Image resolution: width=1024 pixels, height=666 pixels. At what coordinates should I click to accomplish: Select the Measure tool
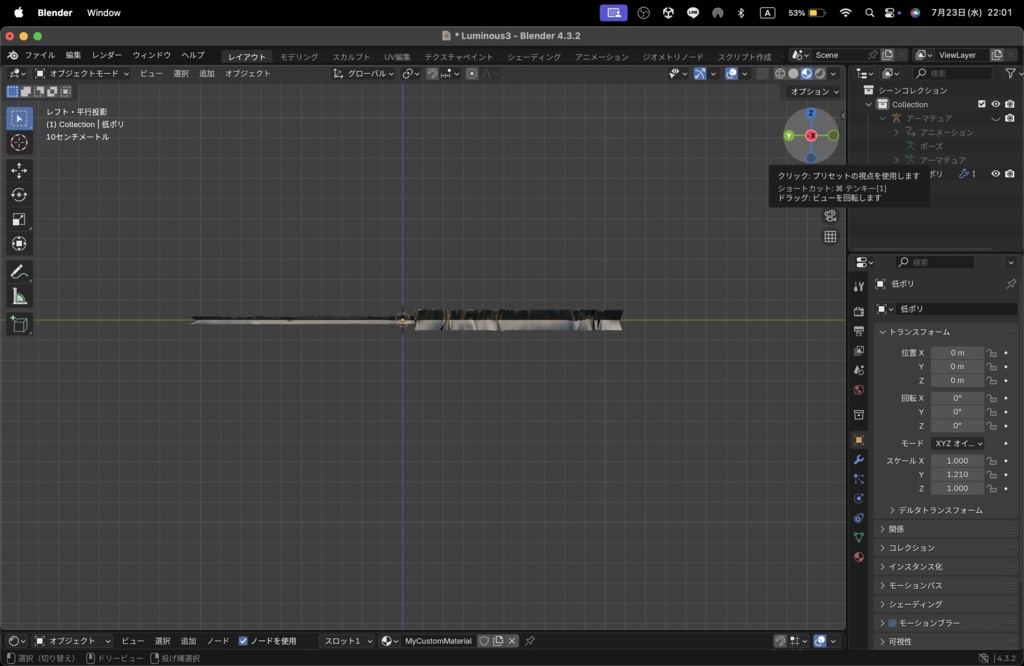point(19,296)
